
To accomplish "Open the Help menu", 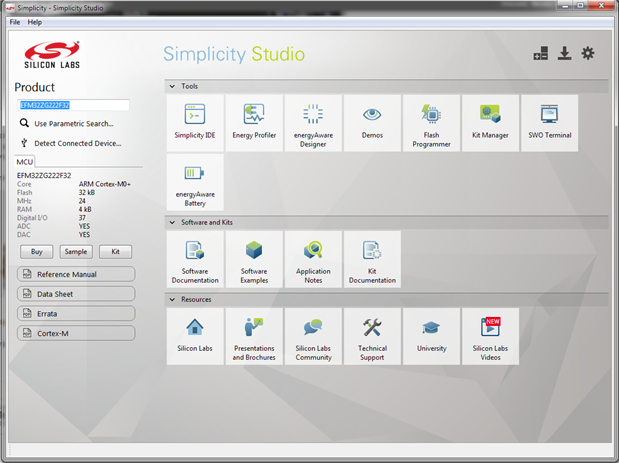I will (34, 22).
